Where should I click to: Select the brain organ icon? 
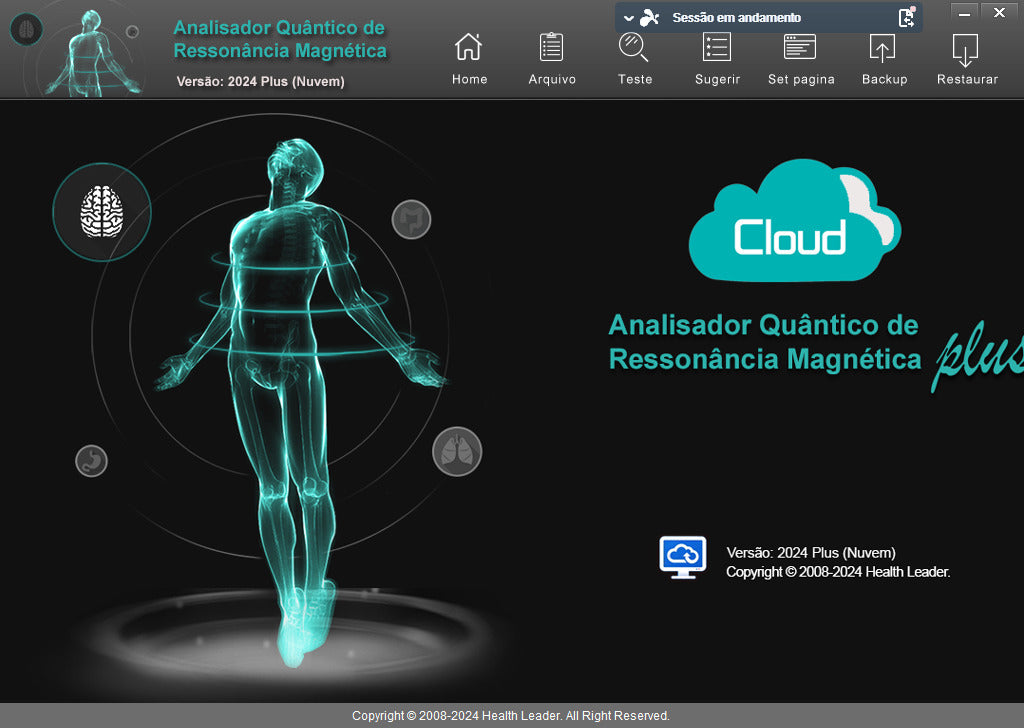point(101,212)
